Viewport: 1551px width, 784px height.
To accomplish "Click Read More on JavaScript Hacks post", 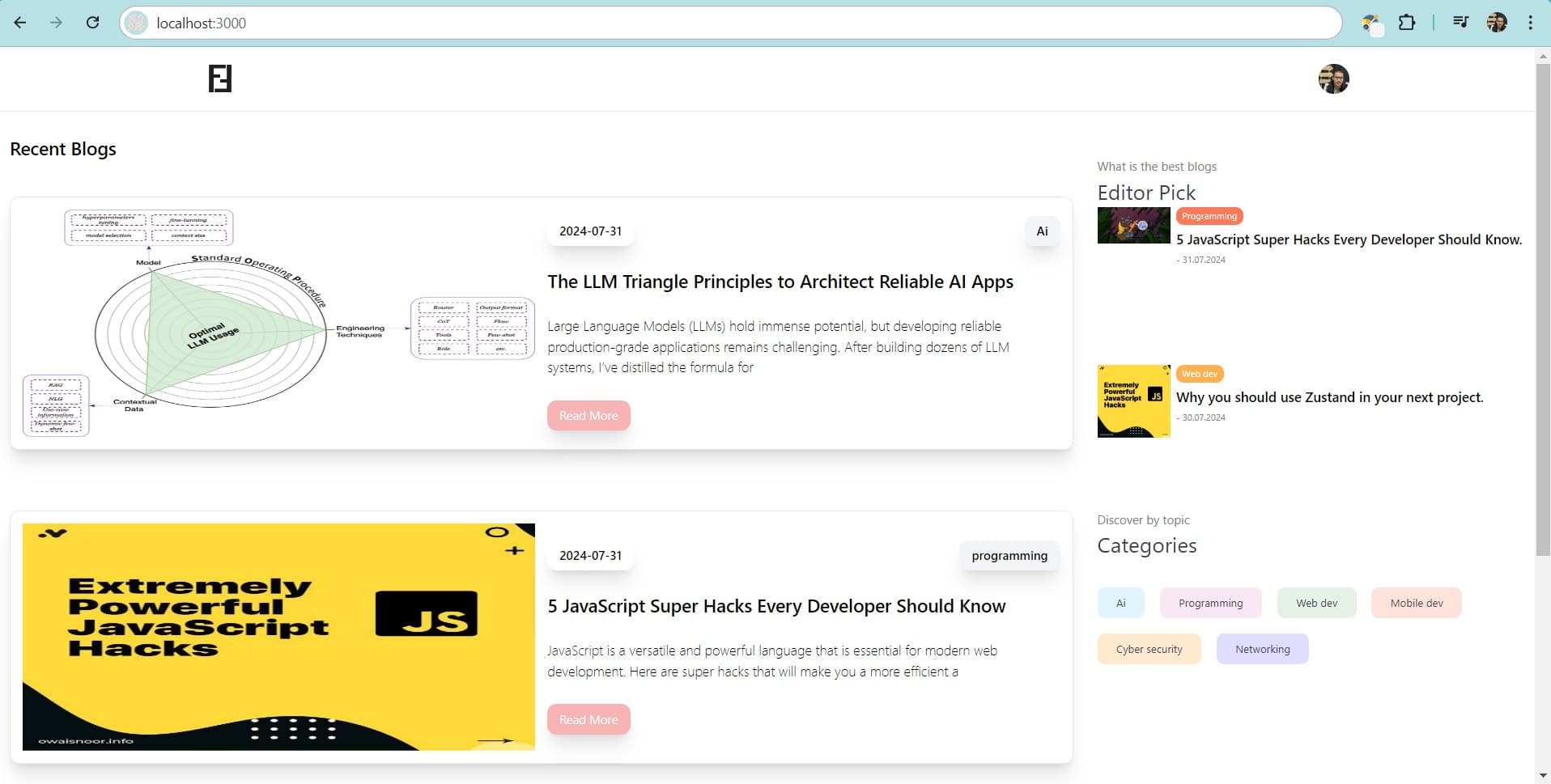I will 589,719.
